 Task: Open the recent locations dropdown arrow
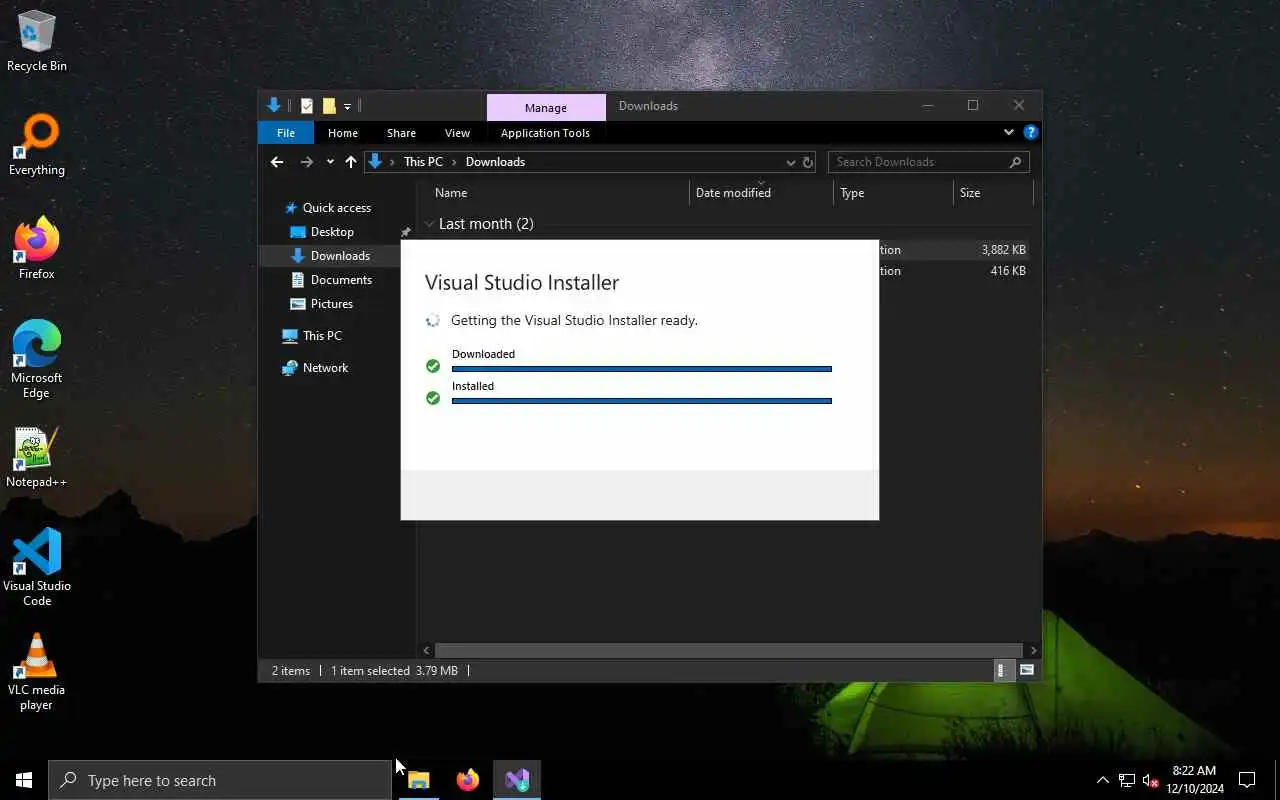point(330,162)
